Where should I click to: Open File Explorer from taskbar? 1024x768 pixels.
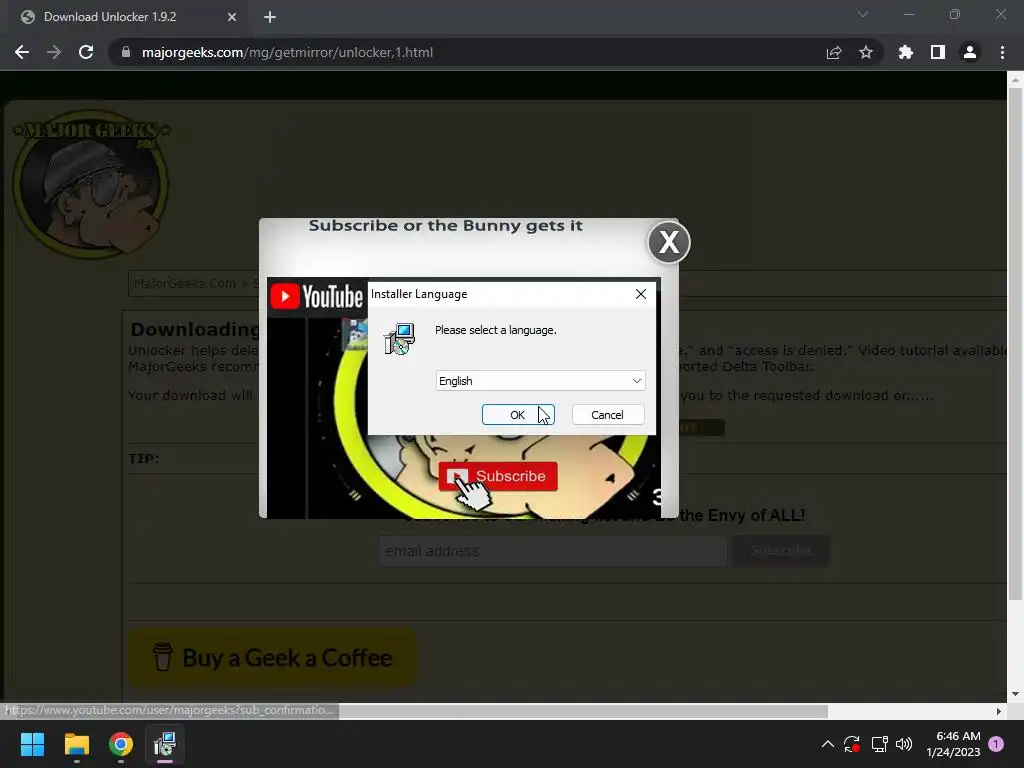point(76,744)
